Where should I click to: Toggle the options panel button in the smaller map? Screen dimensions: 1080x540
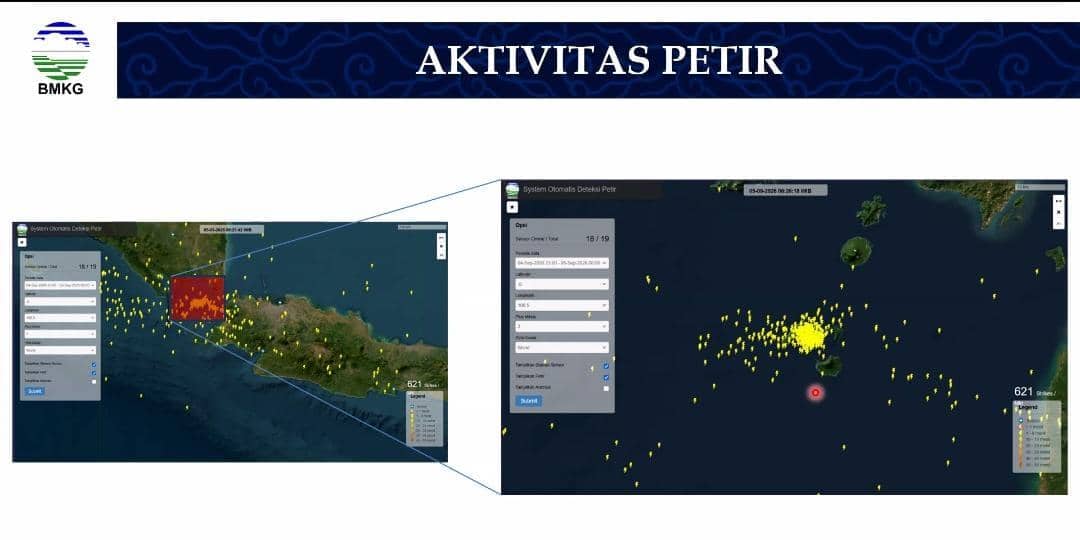pos(22,242)
